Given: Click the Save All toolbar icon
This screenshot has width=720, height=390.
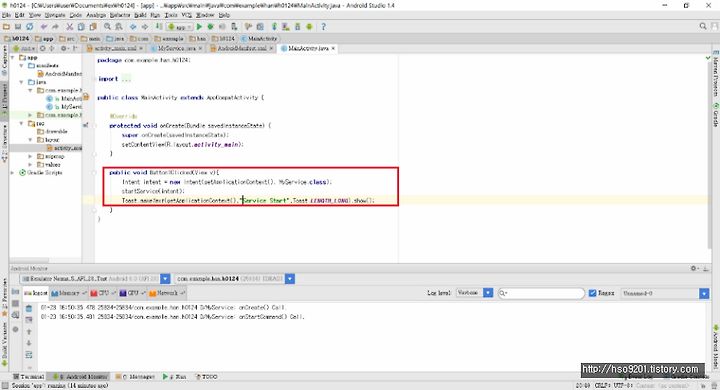Looking at the screenshot, I should tap(18, 27).
